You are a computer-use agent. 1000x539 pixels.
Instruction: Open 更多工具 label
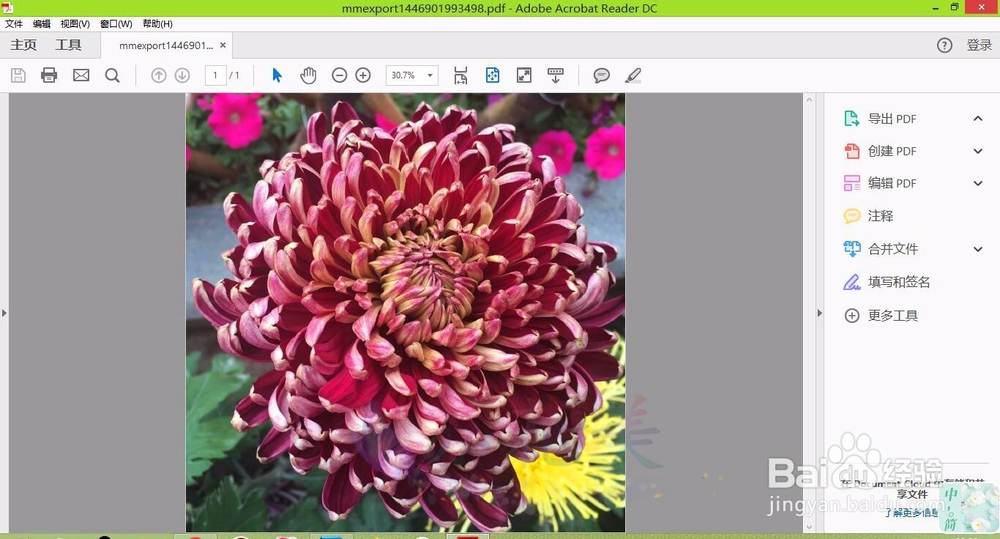click(x=893, y=315)
